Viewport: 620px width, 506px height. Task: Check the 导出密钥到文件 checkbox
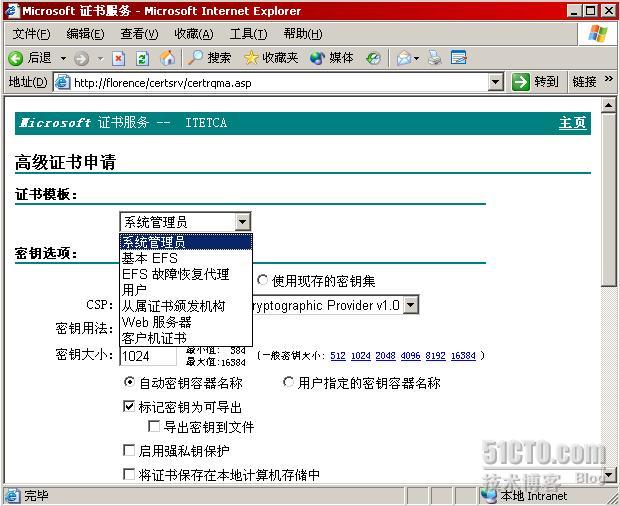click(x=153, y=426)
